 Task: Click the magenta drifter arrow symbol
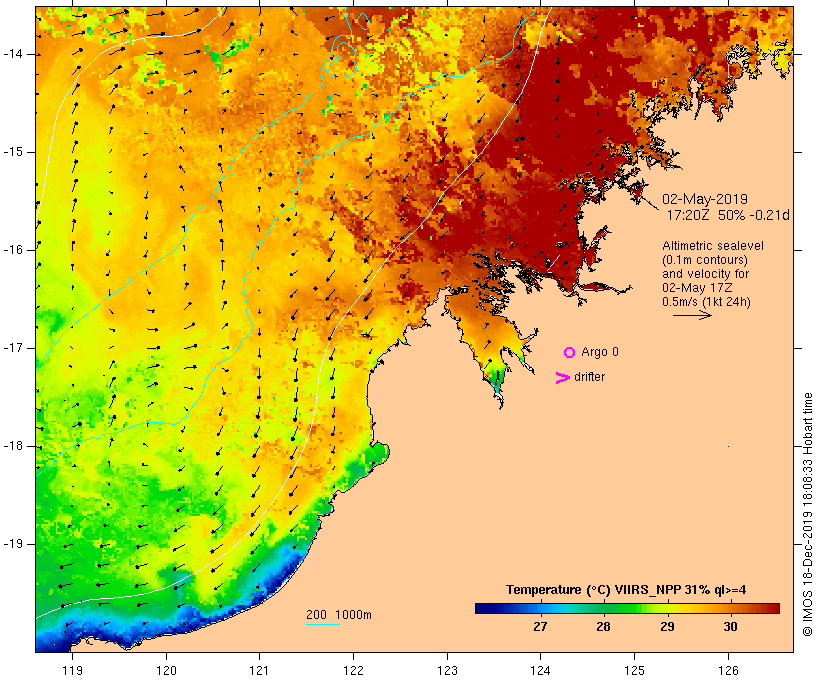563,378
